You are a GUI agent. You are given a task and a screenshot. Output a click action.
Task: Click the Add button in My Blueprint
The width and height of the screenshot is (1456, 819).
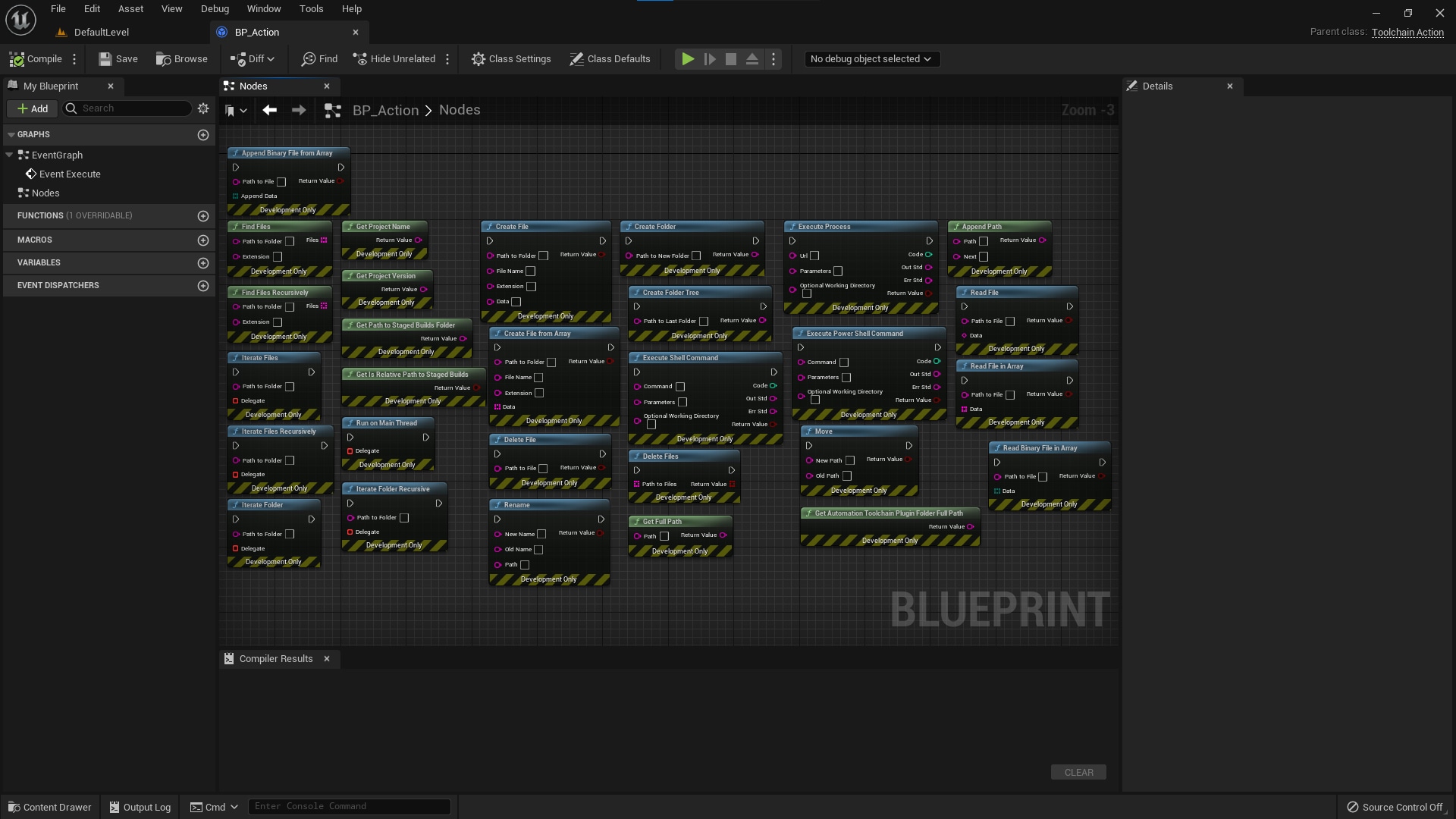33,108
